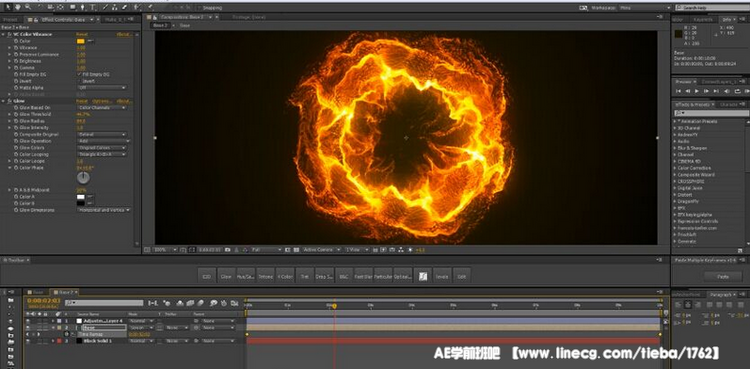Play the composition in Preview panel
This screenshot has width=750, height=369.
pos(697,91)
